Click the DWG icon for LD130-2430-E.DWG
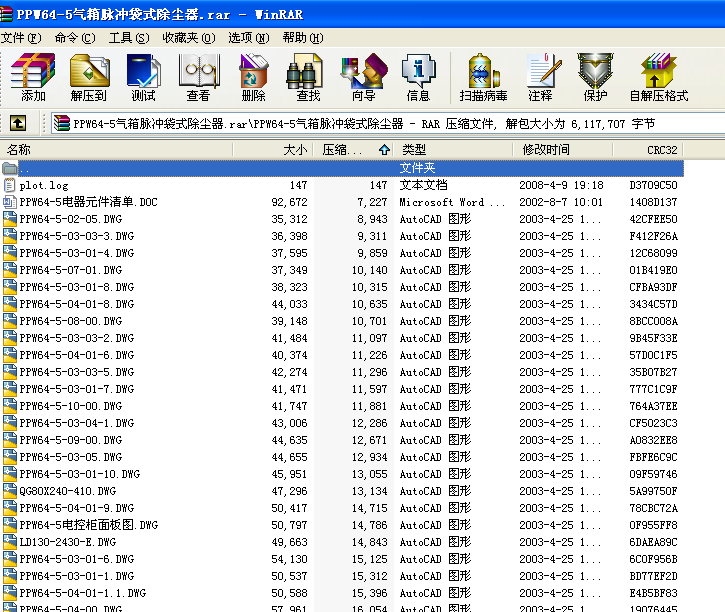Image resolution: width=725 pixels, height=612 pixels. 9,542
